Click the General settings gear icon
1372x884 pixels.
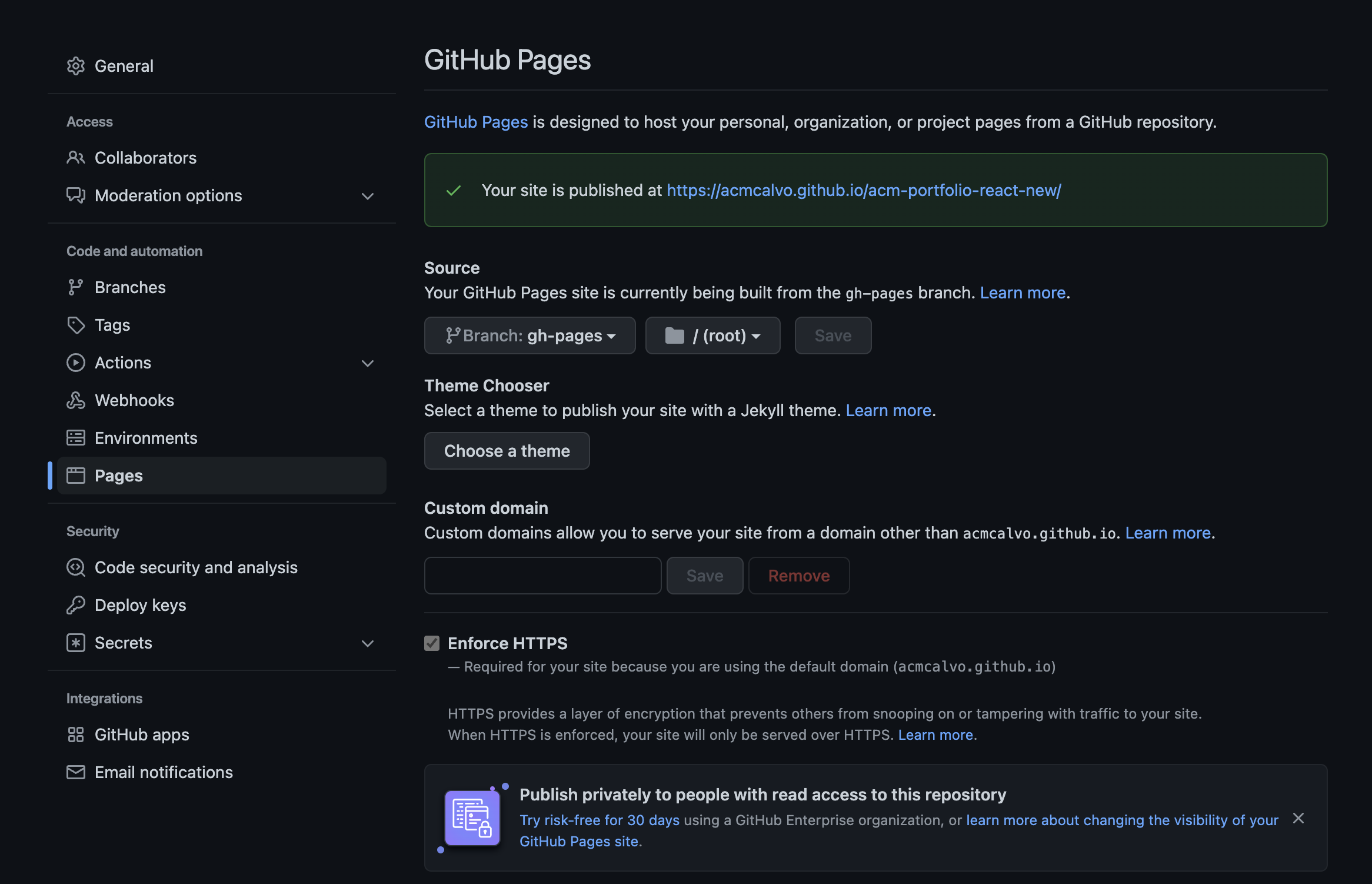point(76,66)
